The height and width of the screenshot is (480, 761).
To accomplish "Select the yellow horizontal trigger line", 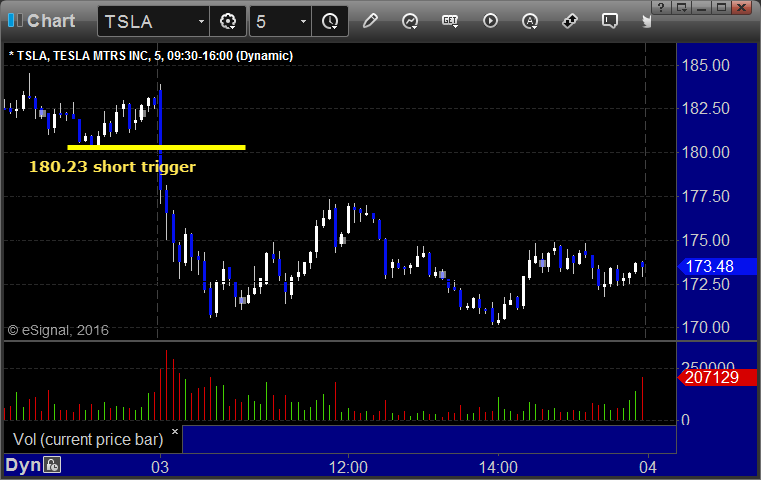I will point(156,147).
